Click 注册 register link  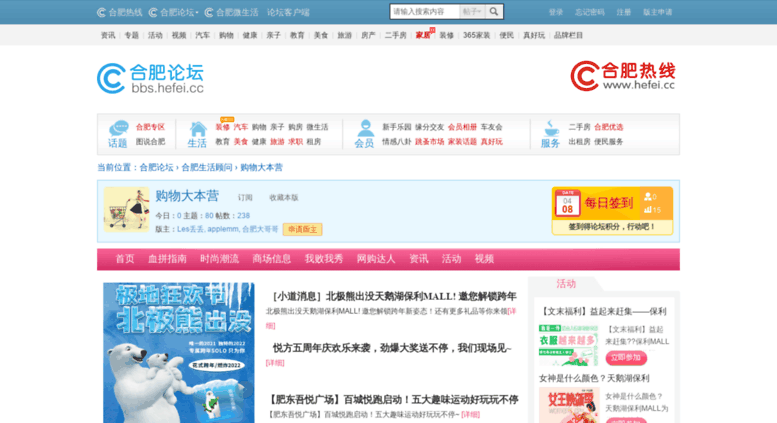pyautogui.click(x=623, y=12)
